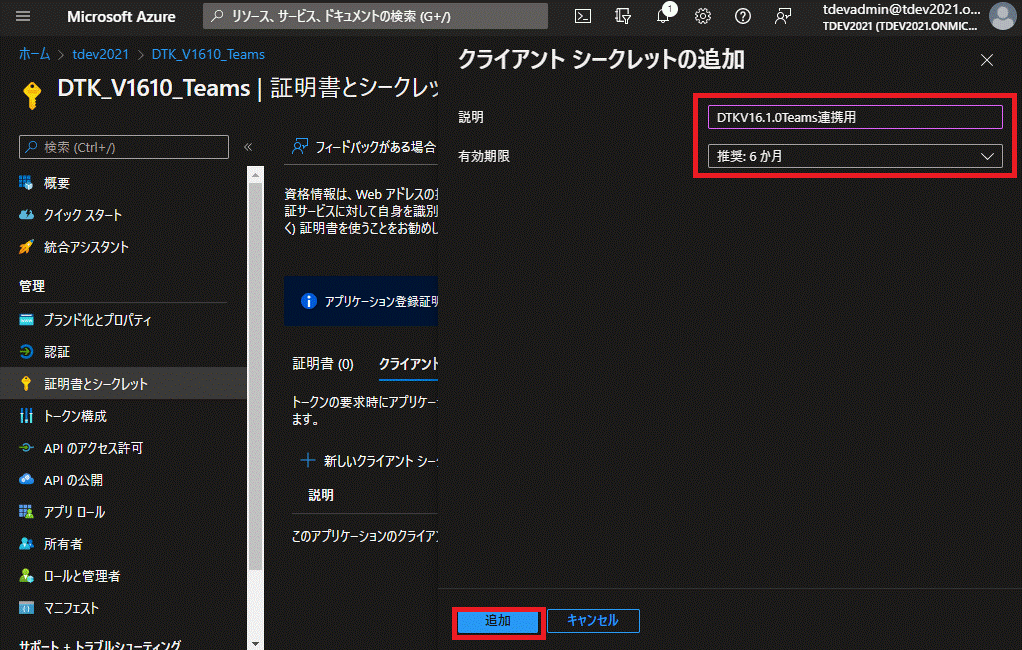
Task: Click the side menu scrollbar thumb
Action: point(256,376)
